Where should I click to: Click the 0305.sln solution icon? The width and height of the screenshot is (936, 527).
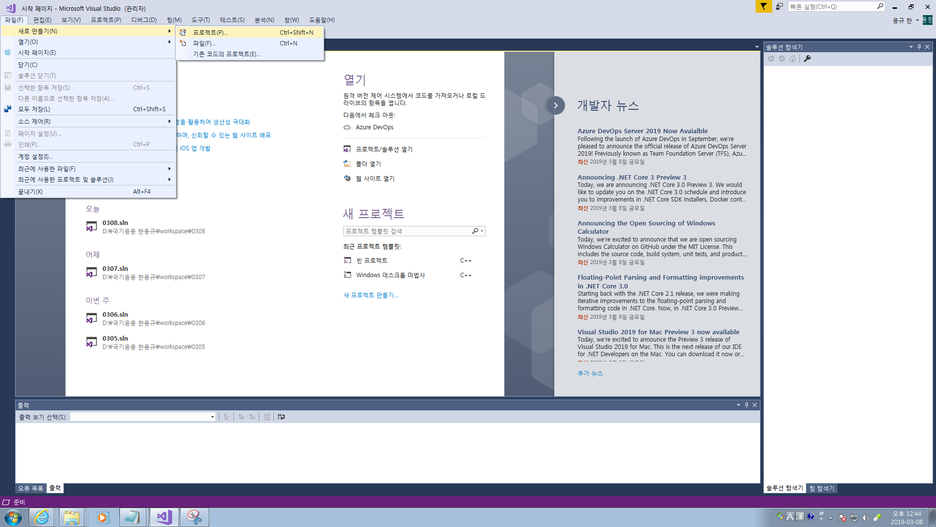pos(91,343)
